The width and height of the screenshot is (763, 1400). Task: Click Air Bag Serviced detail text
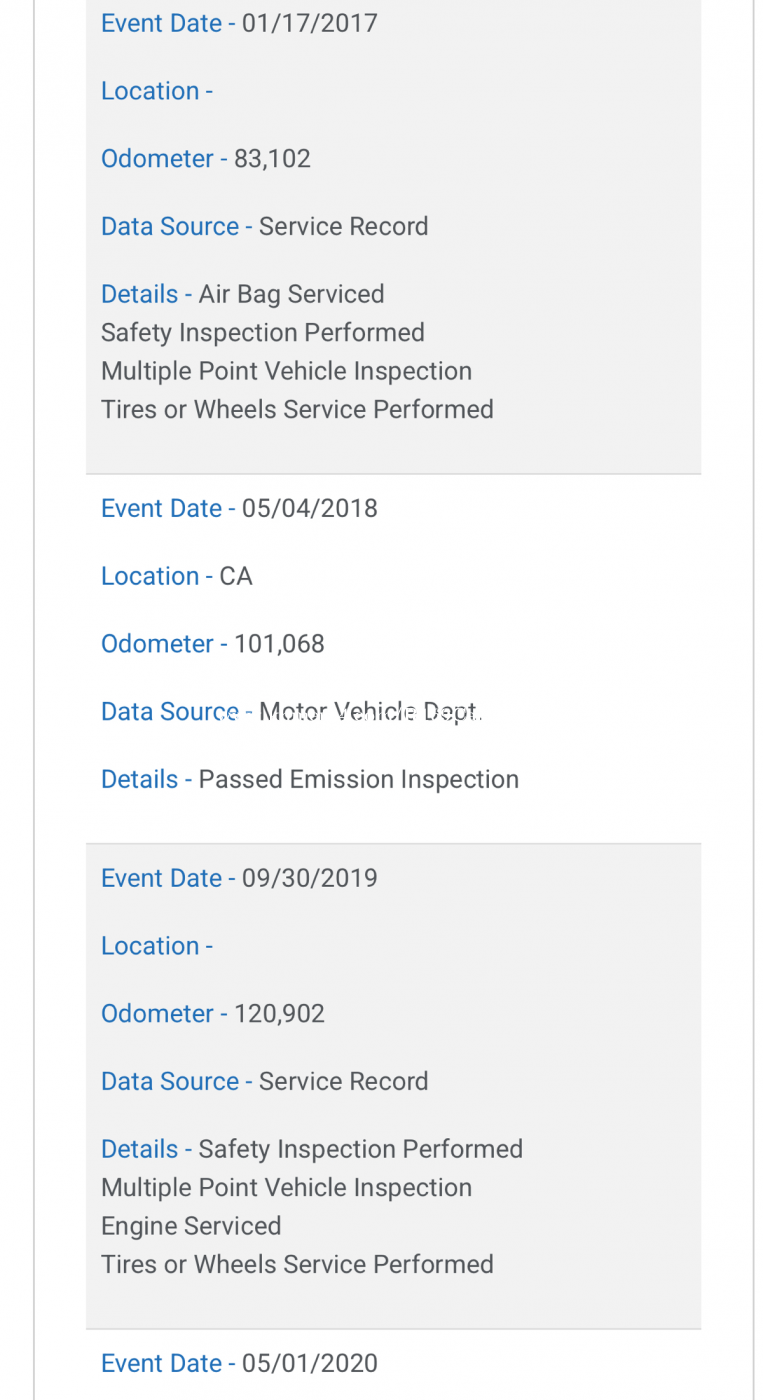291,295
